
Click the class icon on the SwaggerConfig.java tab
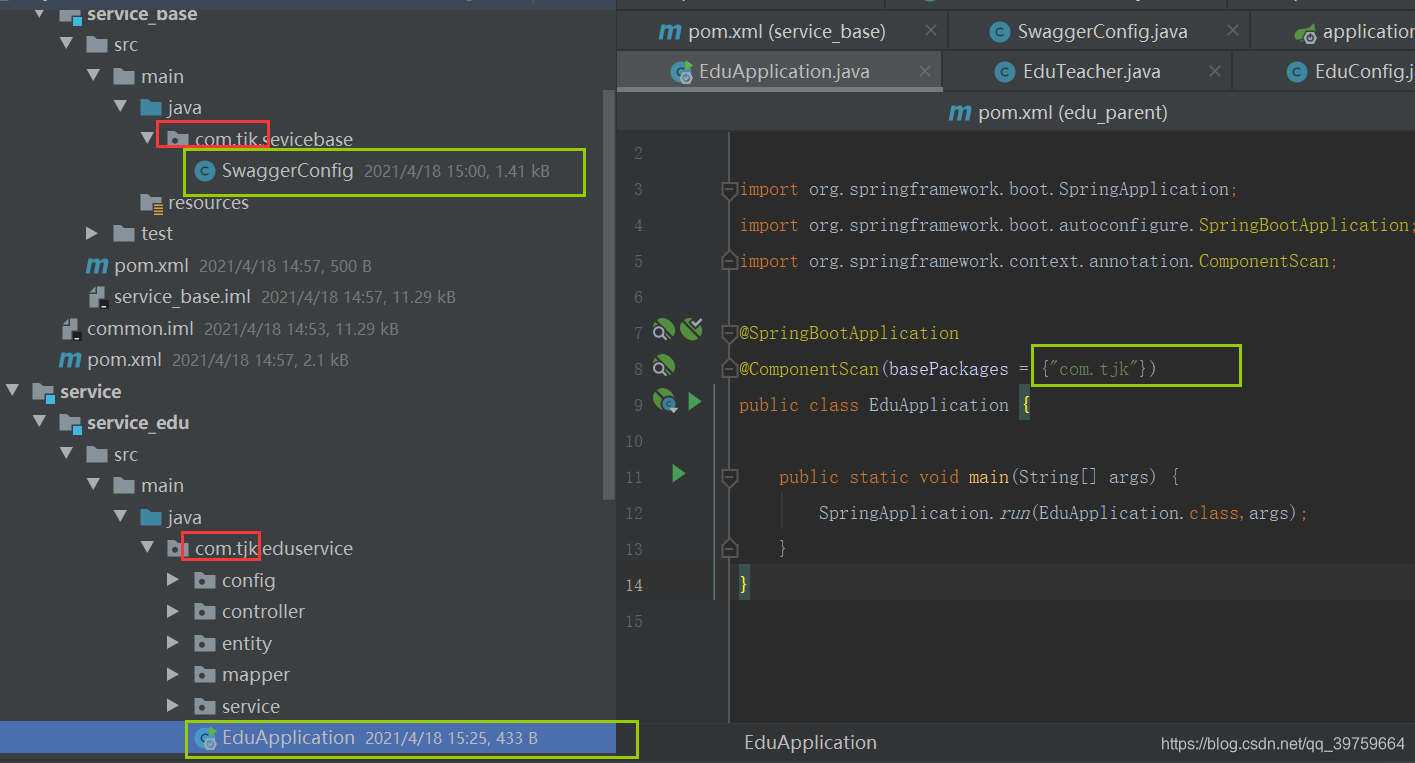point(999,32)
